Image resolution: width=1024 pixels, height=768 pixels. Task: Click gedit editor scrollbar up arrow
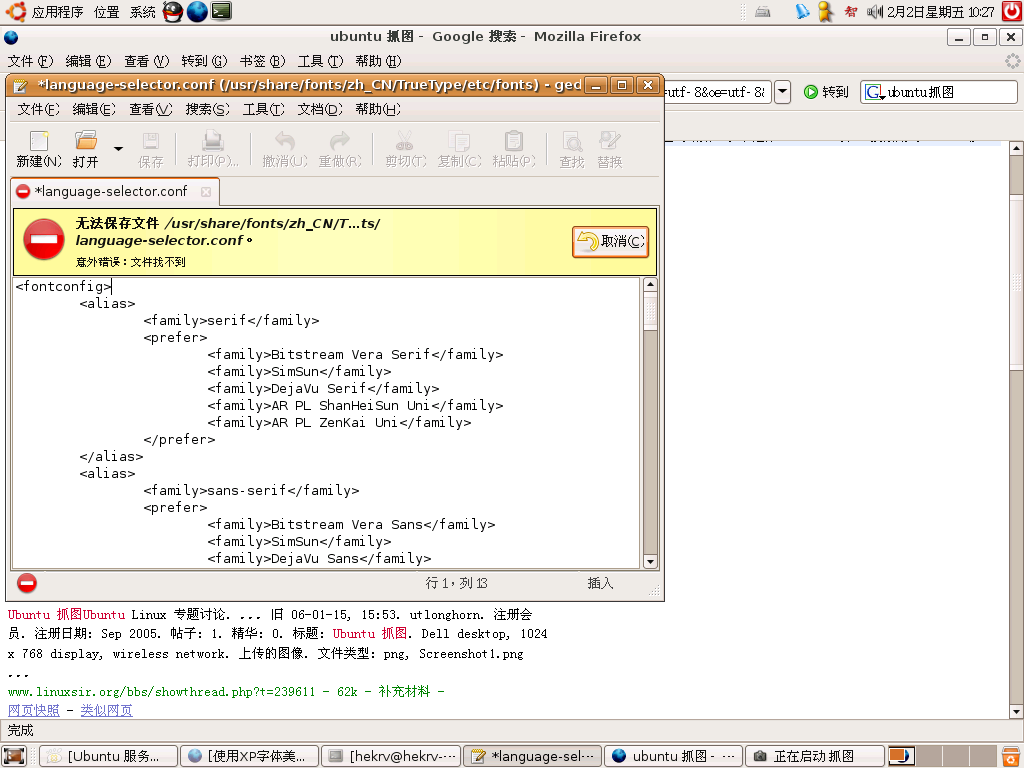(x=650, y=284)
